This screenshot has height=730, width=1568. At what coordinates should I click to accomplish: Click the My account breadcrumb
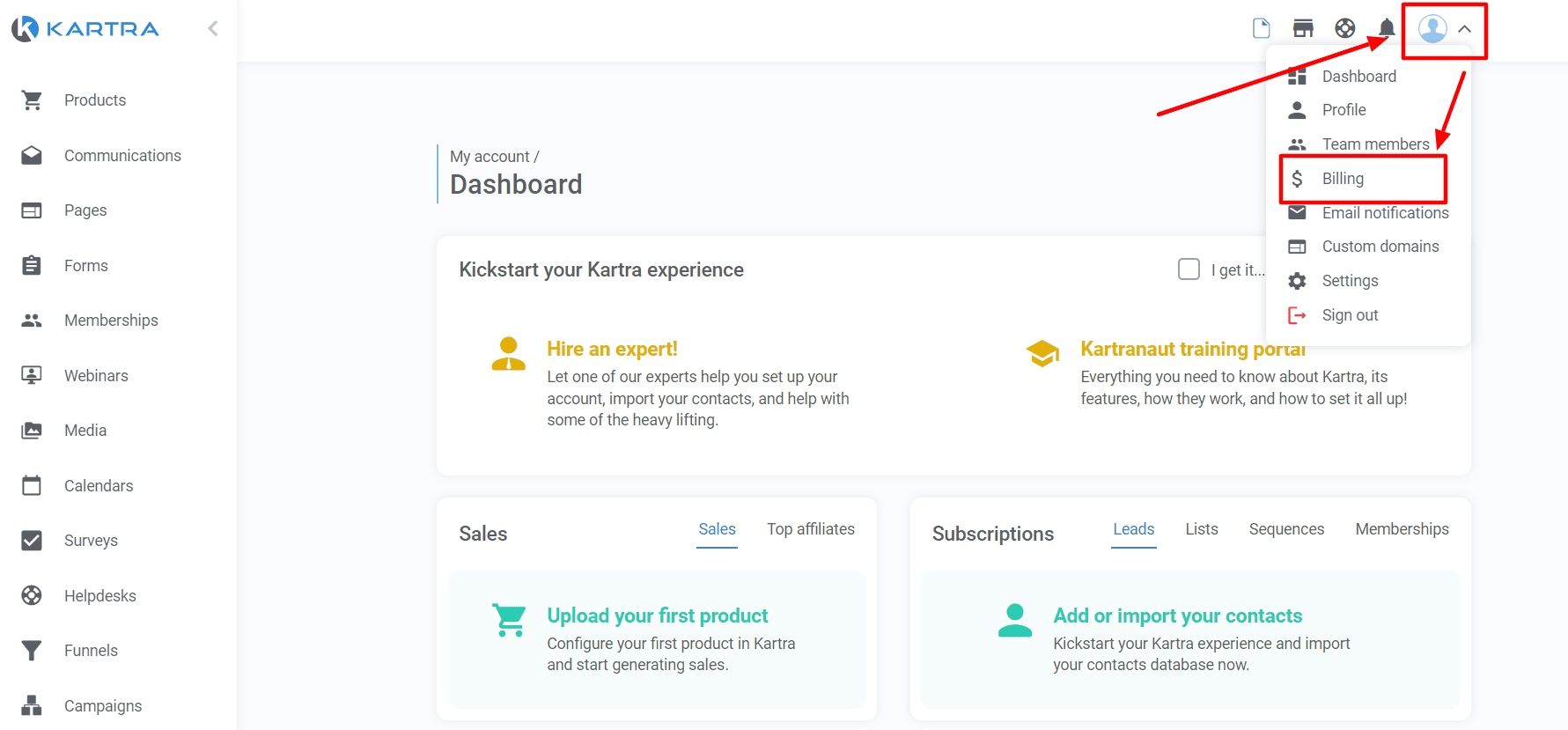pos(490,157)
